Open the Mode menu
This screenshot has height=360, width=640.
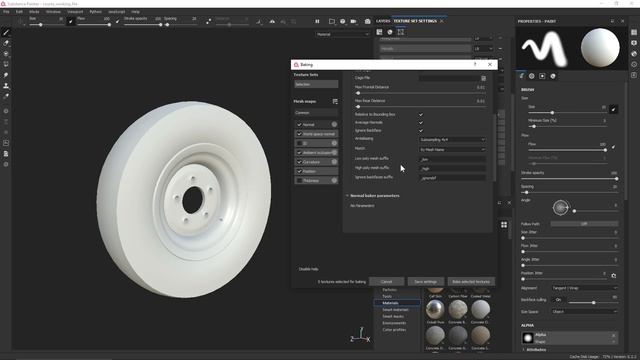coord(34,12)
